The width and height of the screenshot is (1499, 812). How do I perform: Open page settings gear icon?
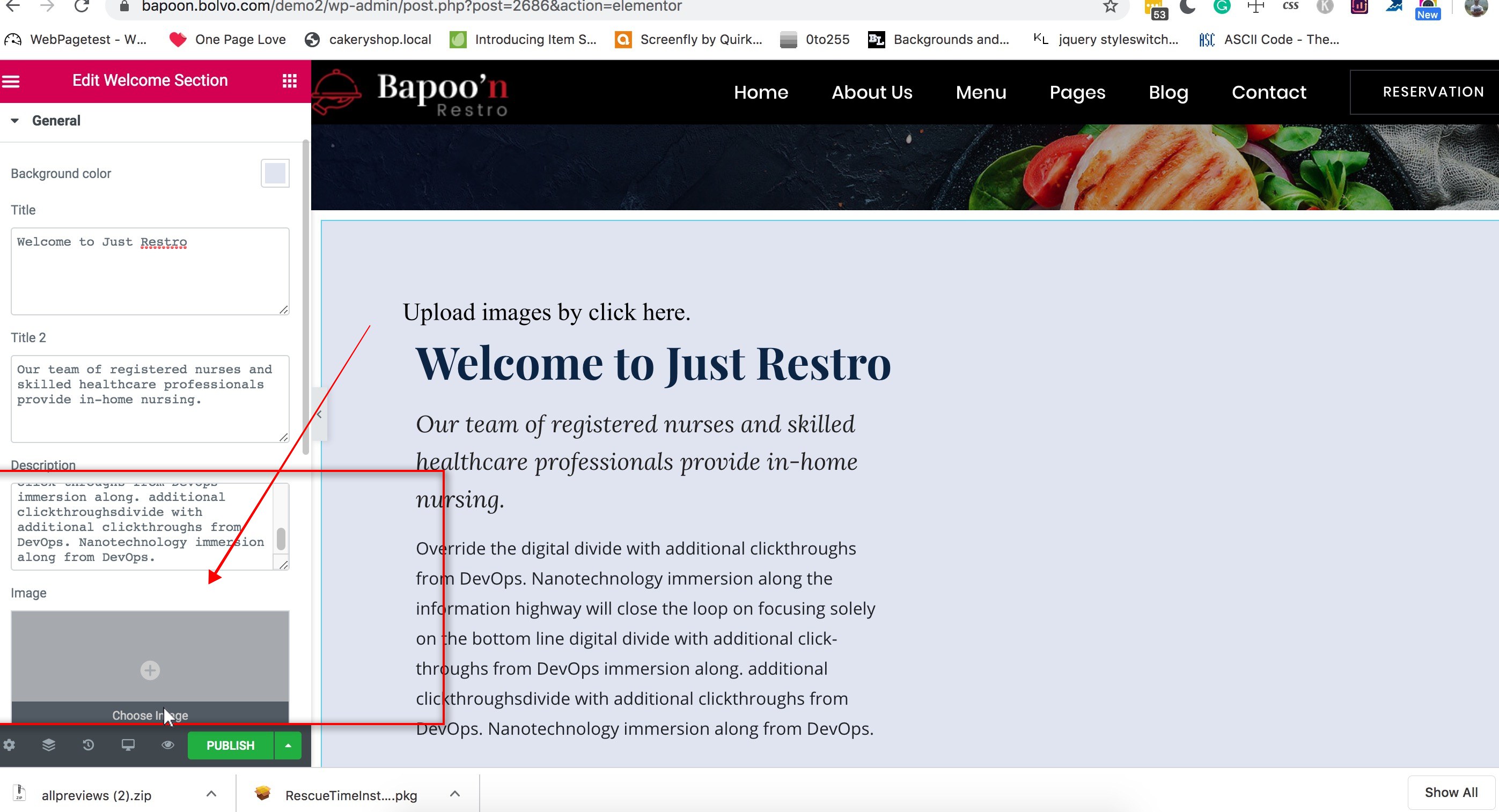9,745
